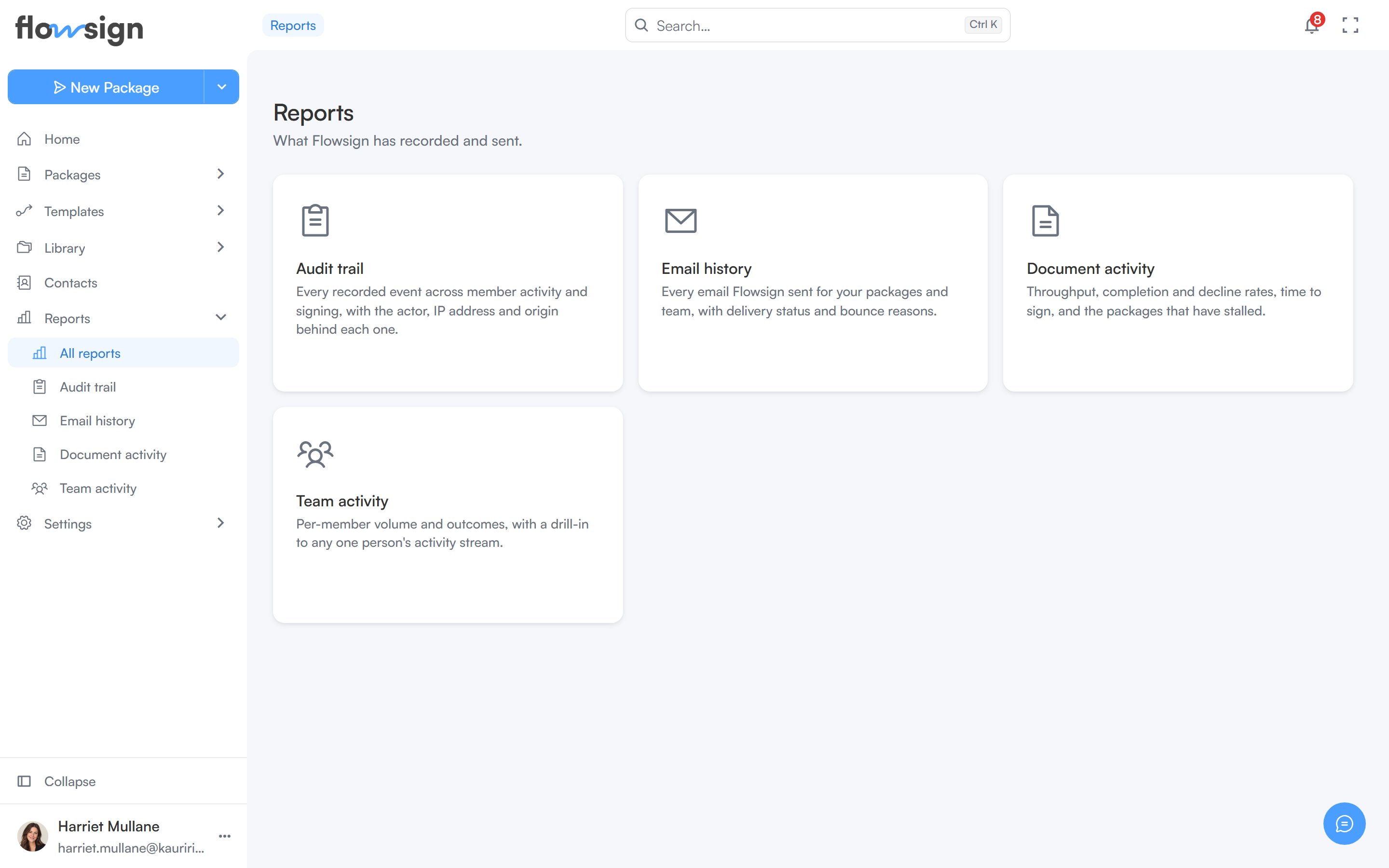
Task: Open the notifications bell
Action: pyautogui.click(x=1311, y=26)
